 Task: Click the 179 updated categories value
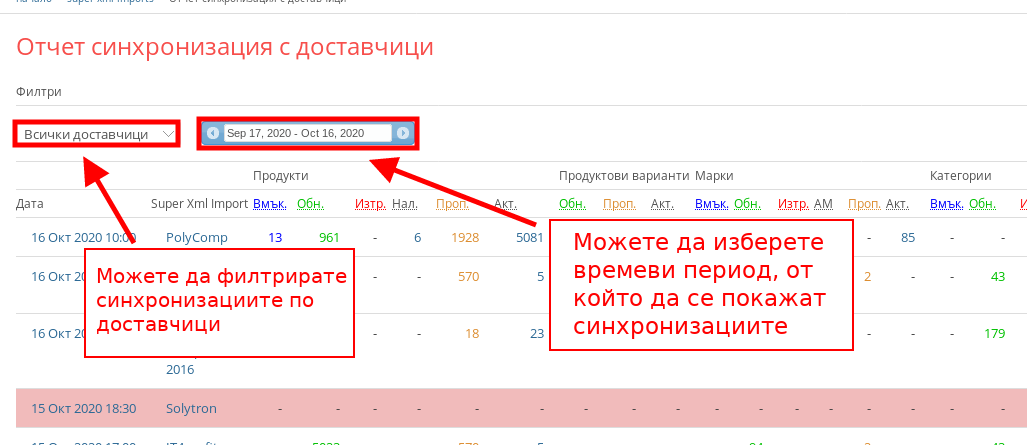click(x=993, y=334)
